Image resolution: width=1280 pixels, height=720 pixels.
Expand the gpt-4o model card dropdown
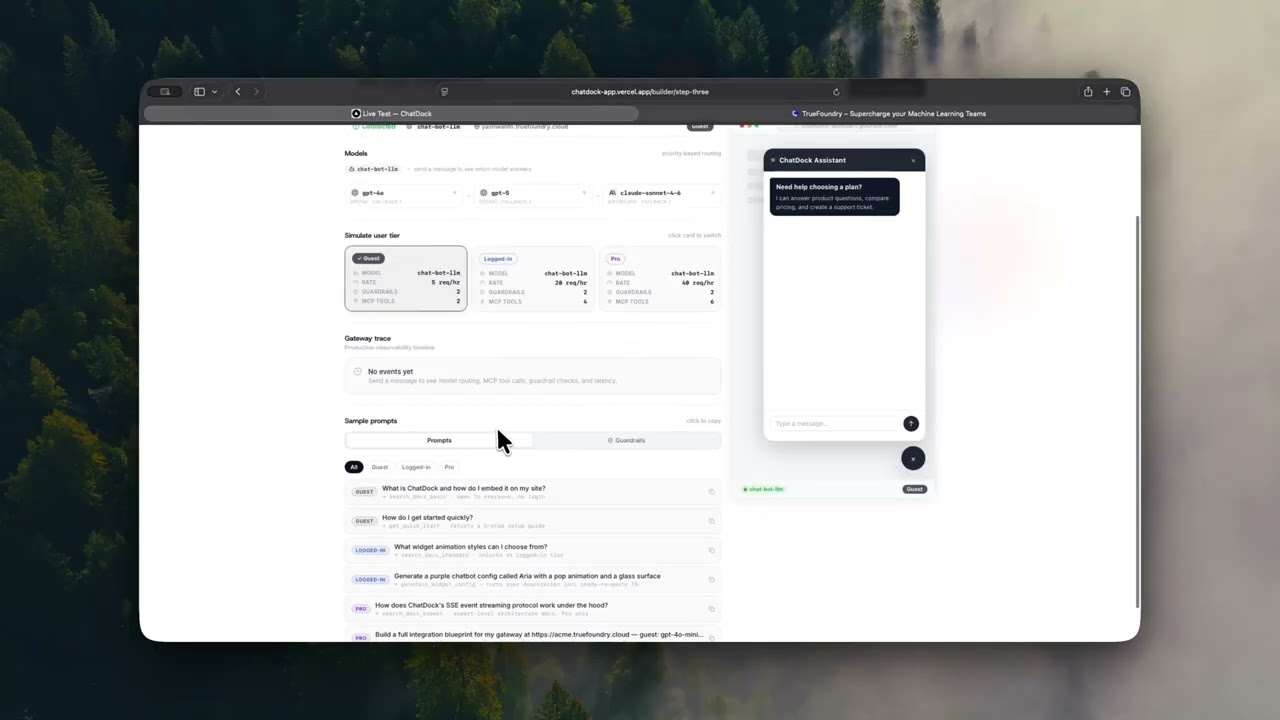(x=454, y=193)
